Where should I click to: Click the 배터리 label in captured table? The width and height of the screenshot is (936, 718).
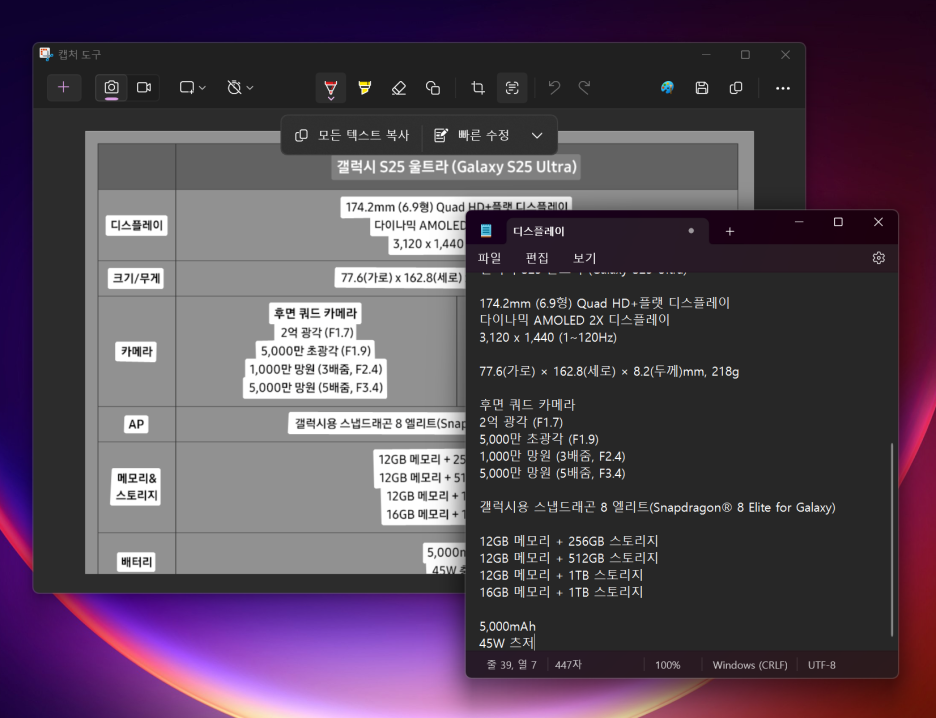coord(137,562)
